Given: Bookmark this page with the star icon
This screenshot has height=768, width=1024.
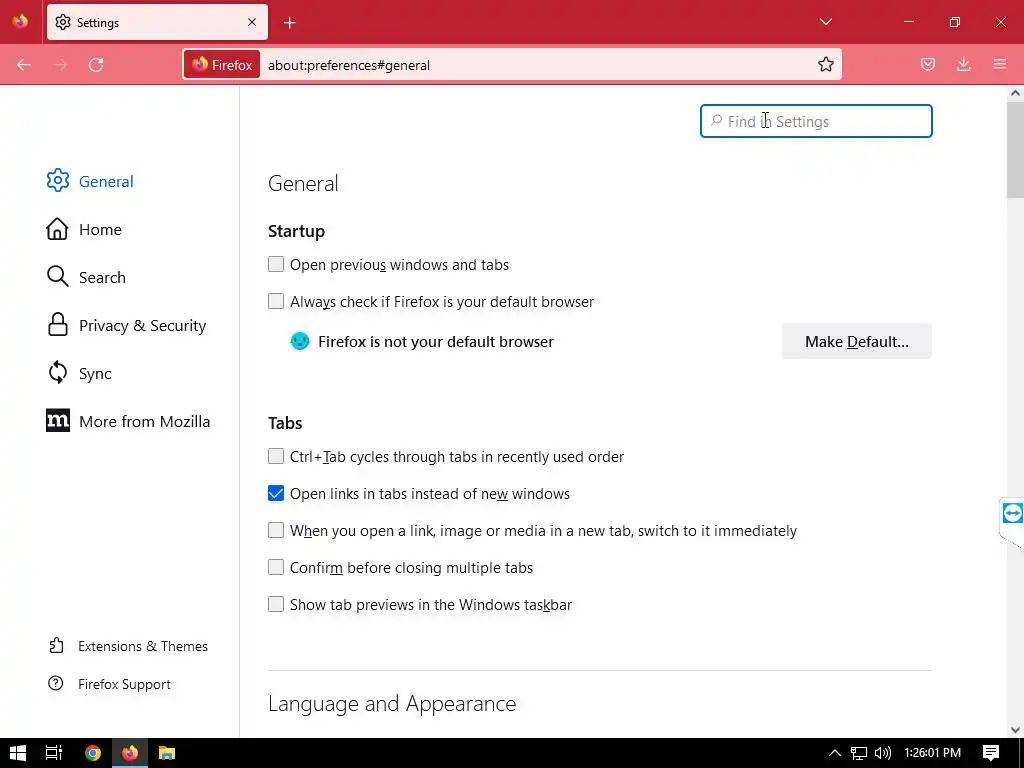Looking at the screenshot, I should (825, 65).
